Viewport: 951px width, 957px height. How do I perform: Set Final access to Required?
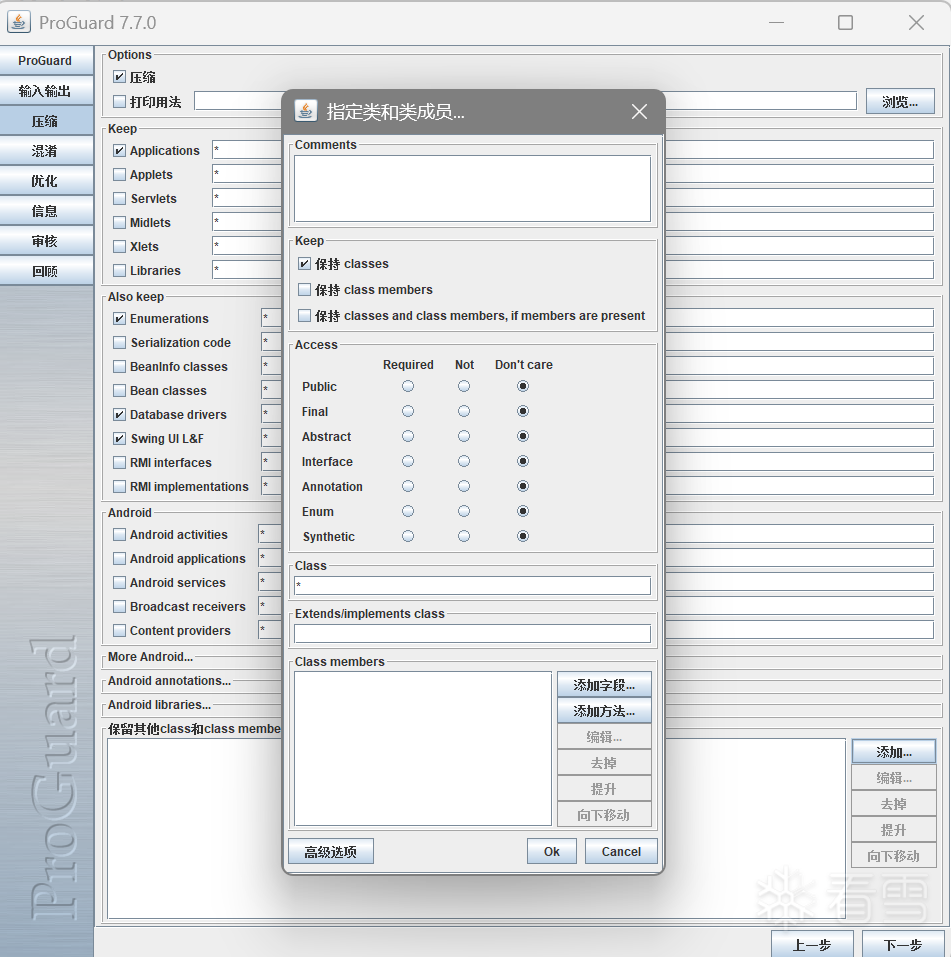(x=408, y=411)
